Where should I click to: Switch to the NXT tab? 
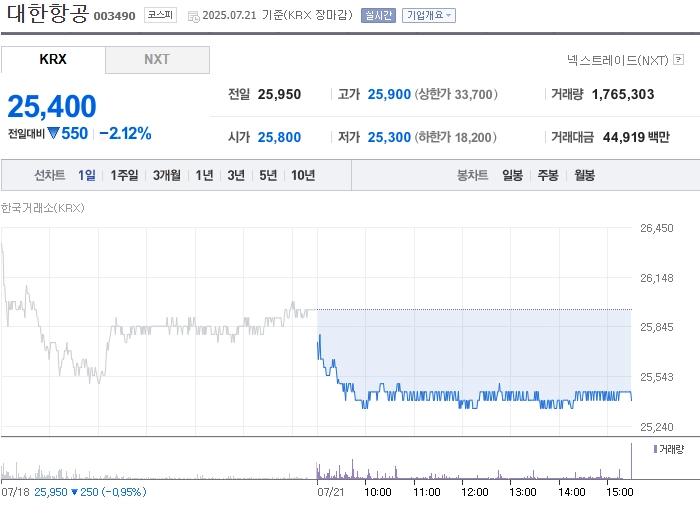tap(157, 59)
